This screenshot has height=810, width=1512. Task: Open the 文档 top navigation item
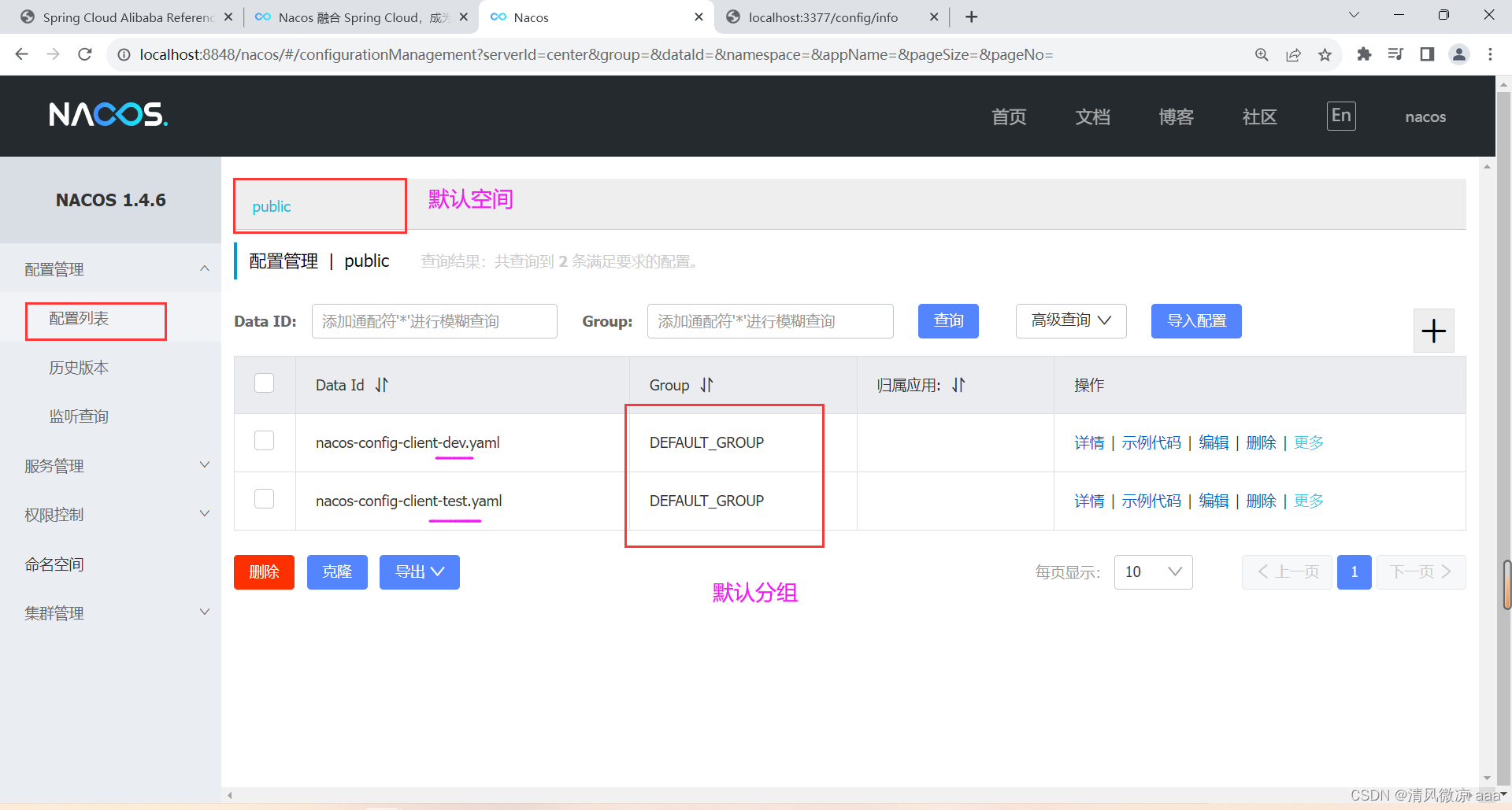(x=1092, y=117)
